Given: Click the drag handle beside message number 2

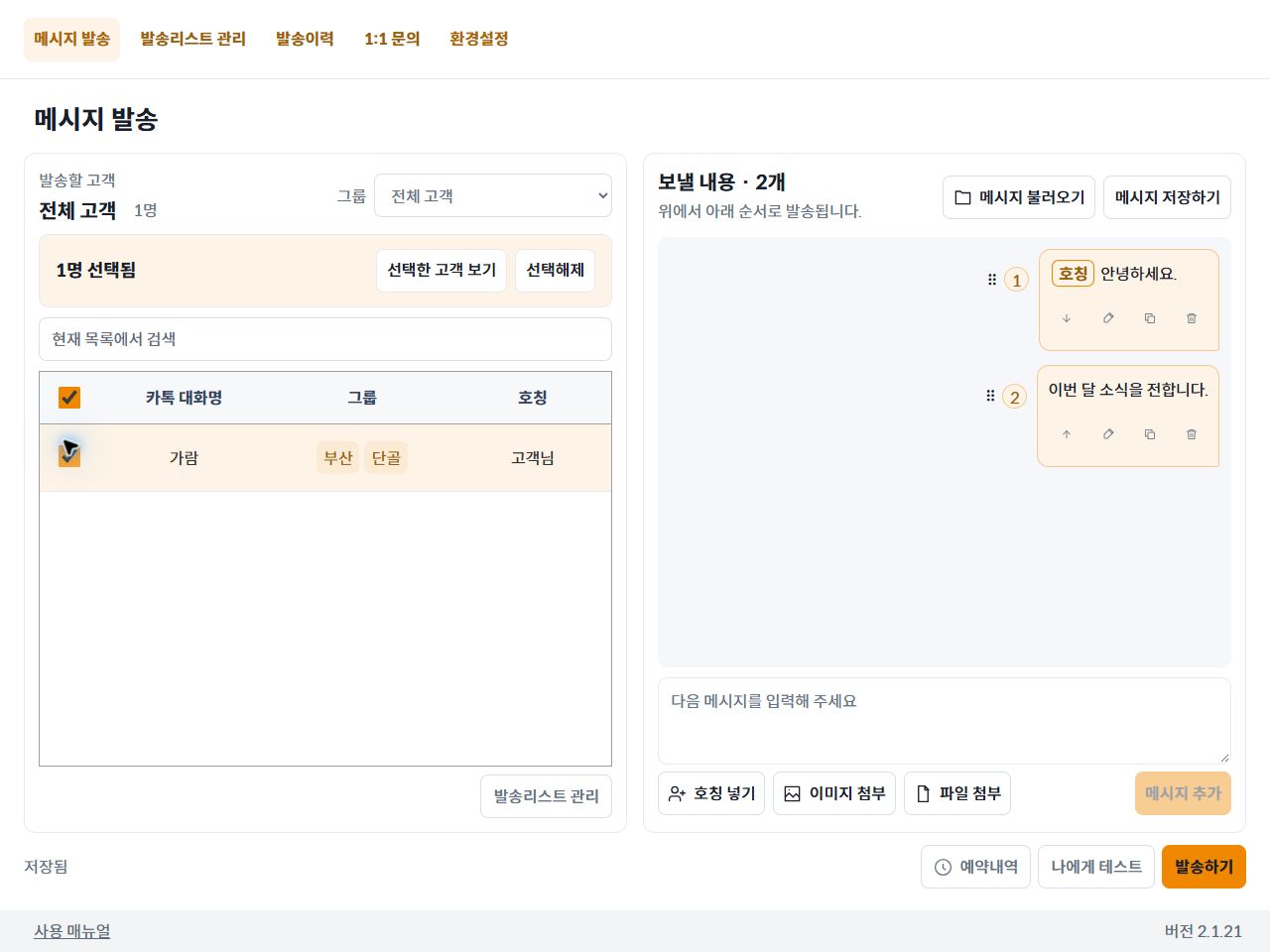Looking at the screenshot, I should pos(990,396).
